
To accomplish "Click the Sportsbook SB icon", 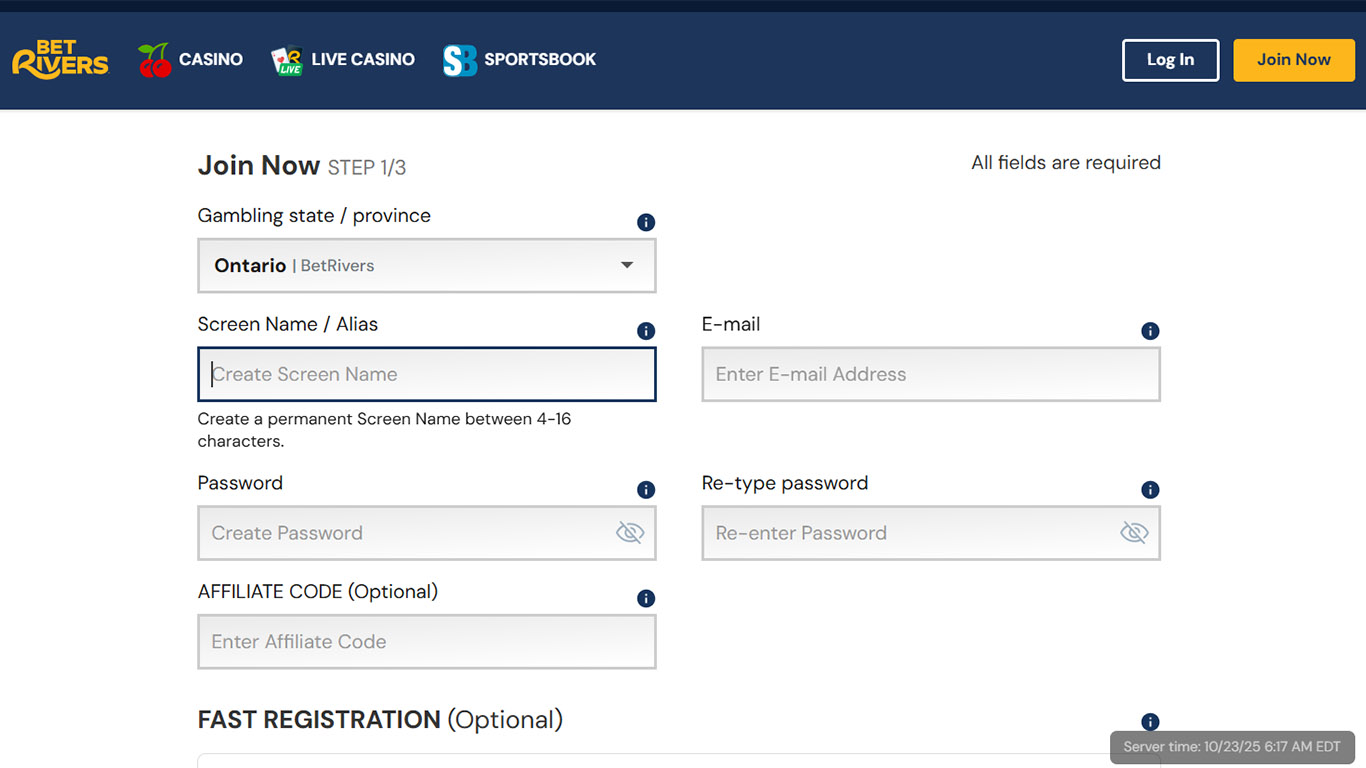I will point(460,60).
